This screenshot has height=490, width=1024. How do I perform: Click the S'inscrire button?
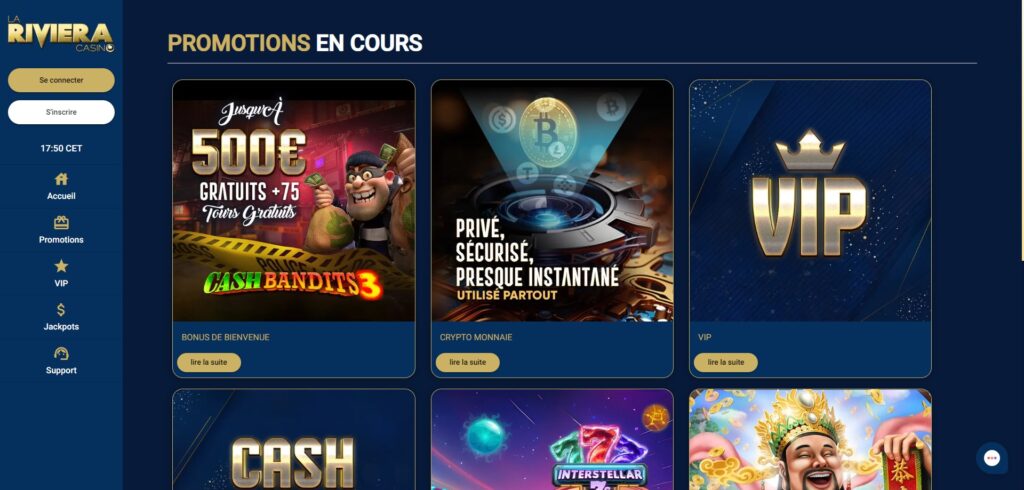(x=61, y=112)
